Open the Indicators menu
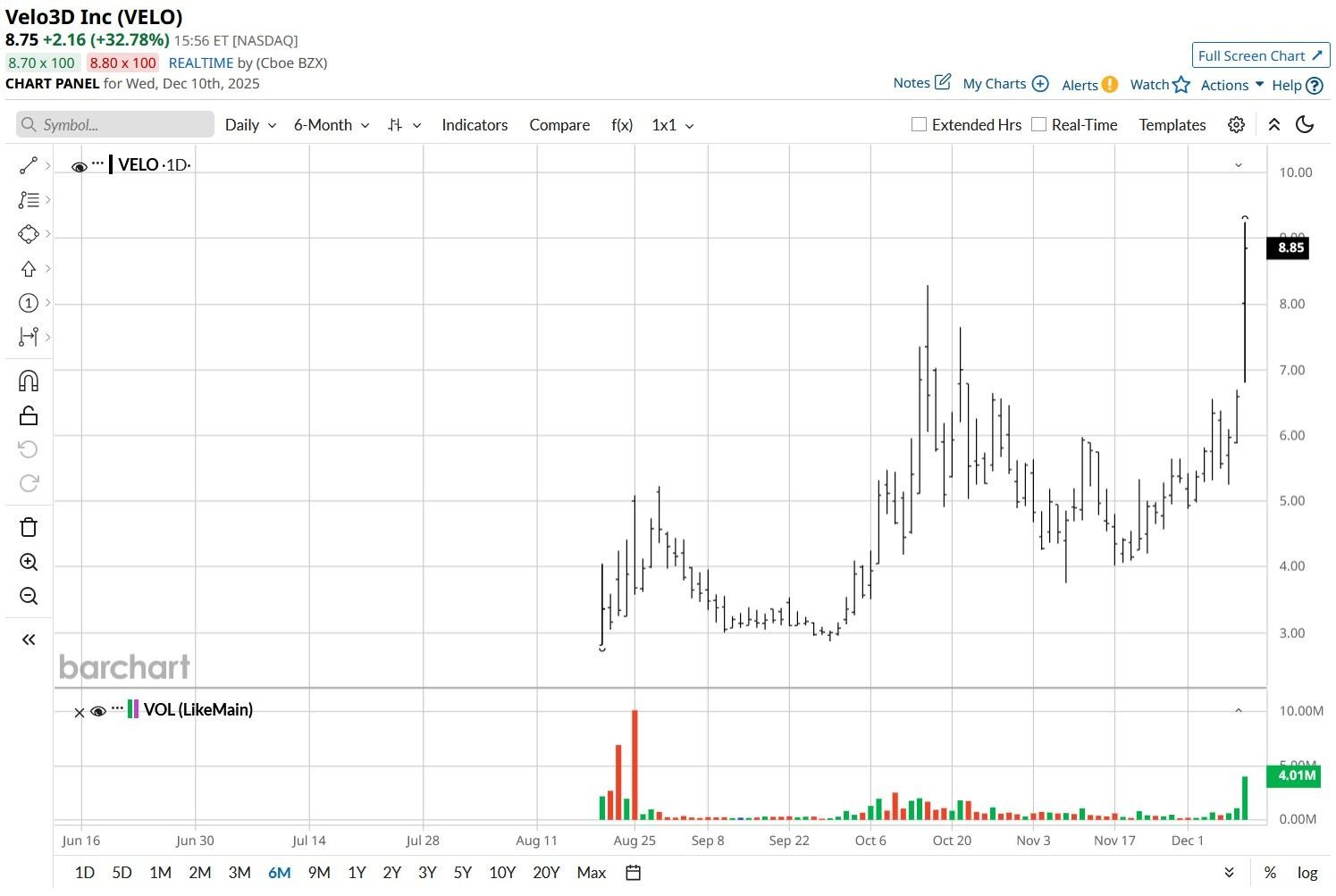Image resolution: width=1336 pixels, height=896 pixels. 475,124
